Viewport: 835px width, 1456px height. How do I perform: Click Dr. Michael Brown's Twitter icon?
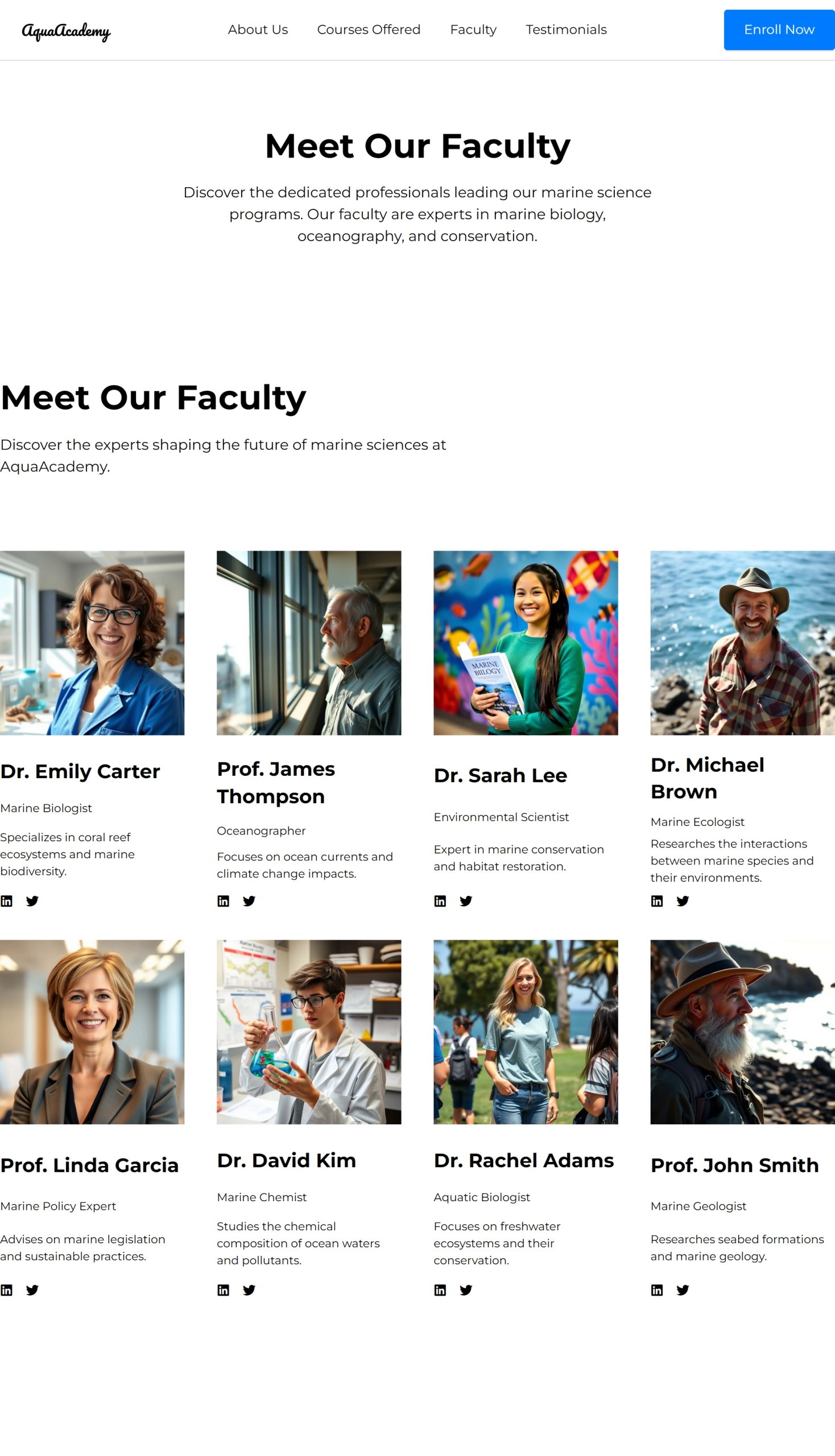click(683, 901)
